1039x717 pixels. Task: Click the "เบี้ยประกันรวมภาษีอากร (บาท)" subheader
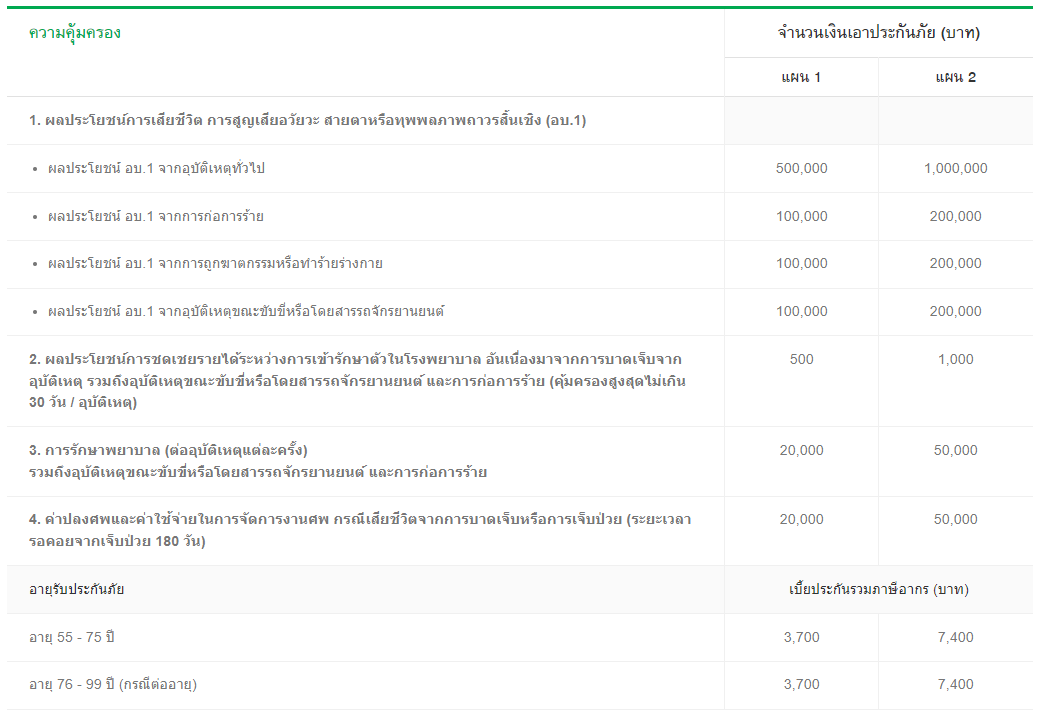(879, 589)
